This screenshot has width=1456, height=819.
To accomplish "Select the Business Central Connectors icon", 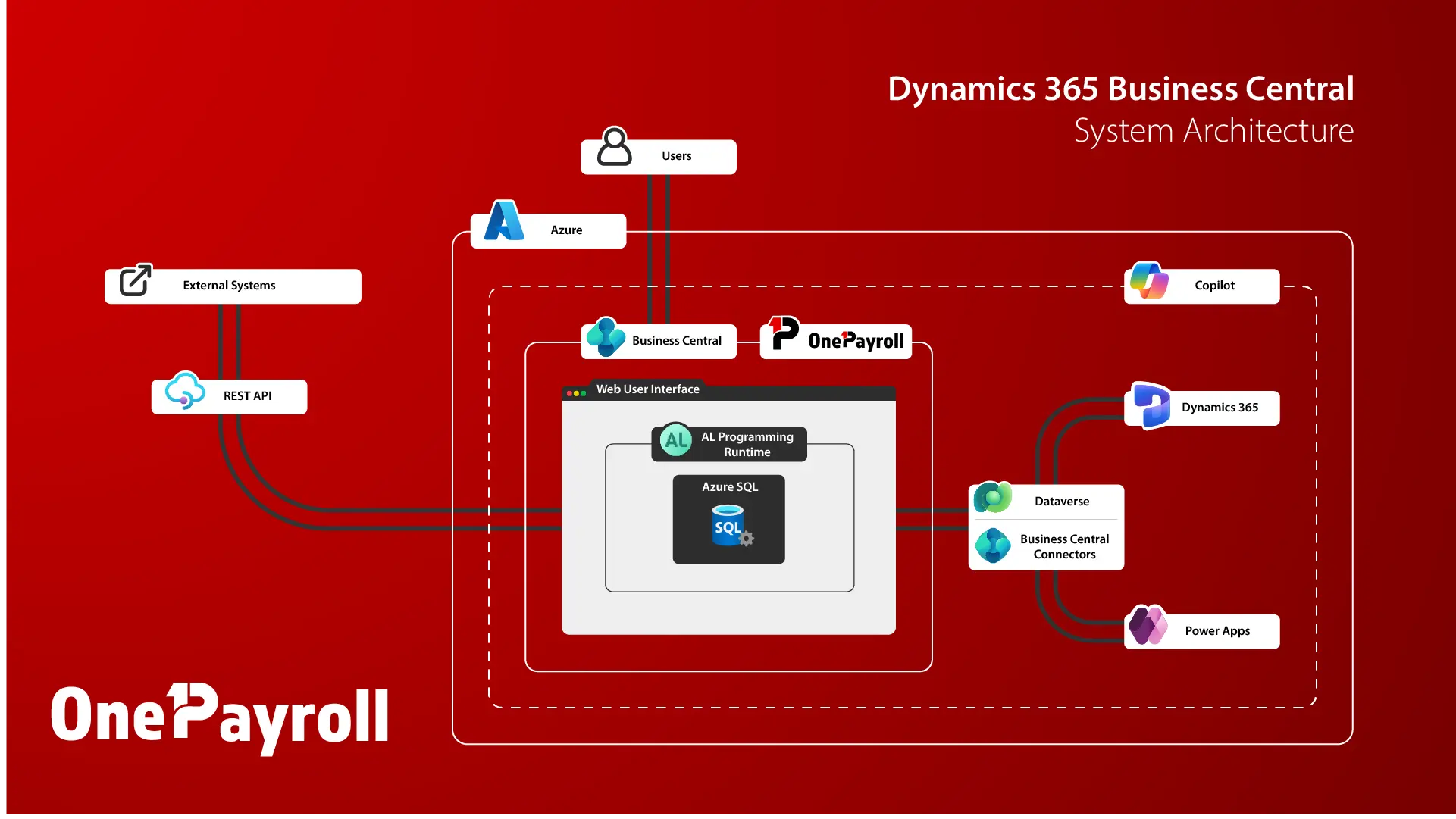I will click(x=994, y=545).
